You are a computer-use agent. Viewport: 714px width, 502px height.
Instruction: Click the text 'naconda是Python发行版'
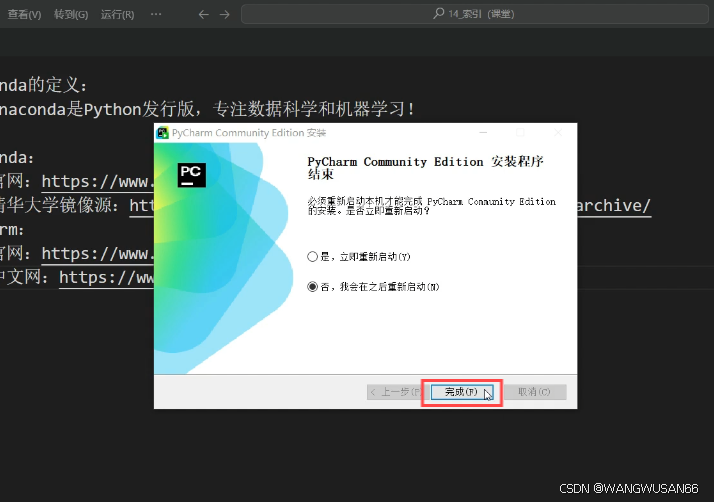click(97, 109)
